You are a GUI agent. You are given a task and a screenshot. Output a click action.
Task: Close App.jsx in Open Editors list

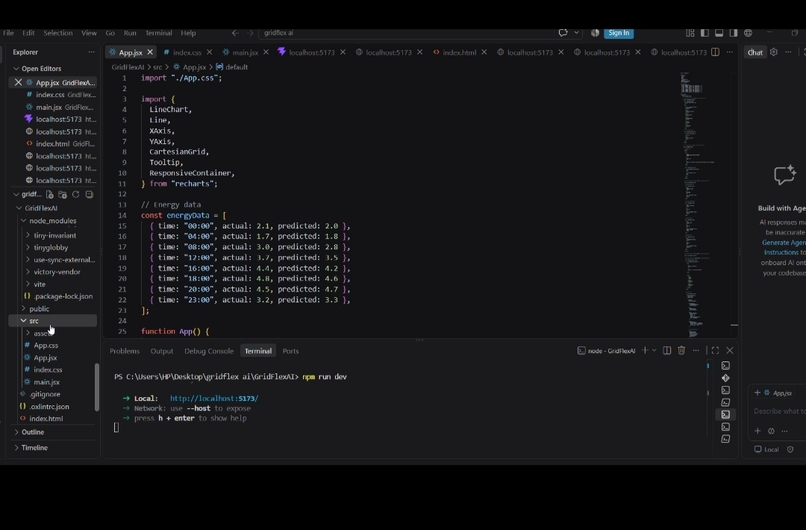[x=18, y=82]
